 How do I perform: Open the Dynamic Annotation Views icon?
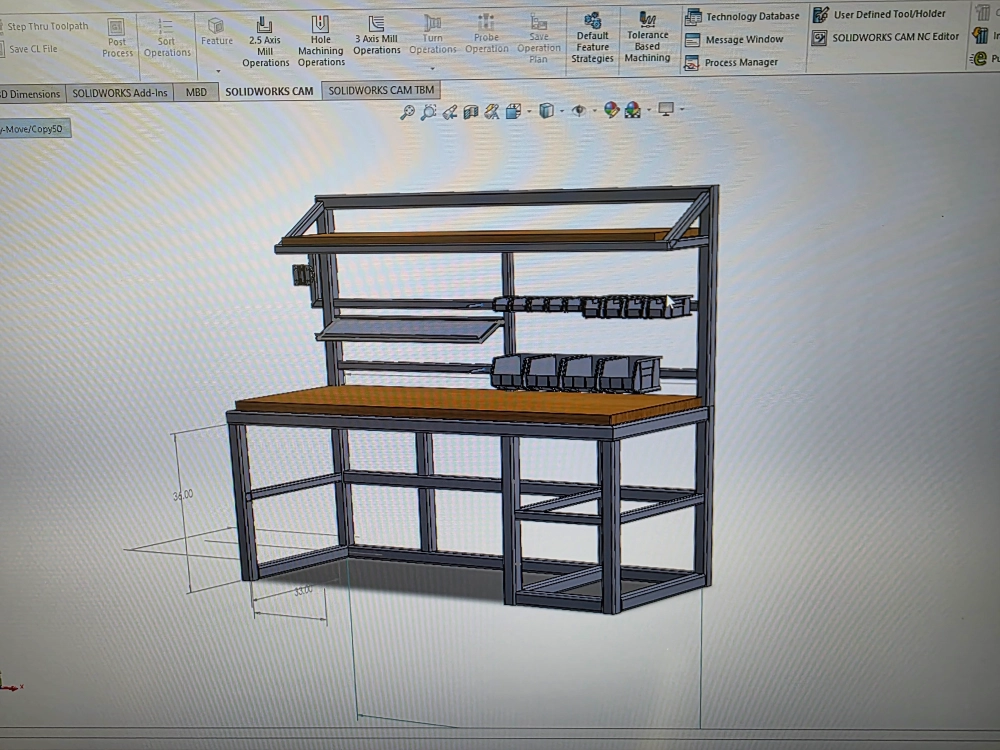492,112
